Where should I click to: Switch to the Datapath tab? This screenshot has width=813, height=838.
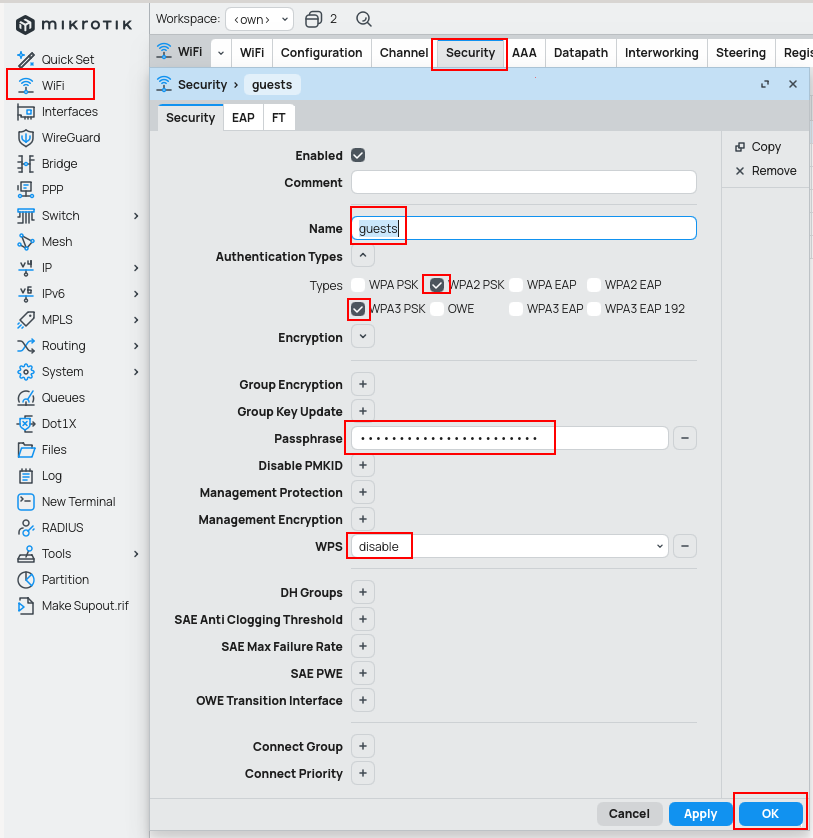(x=581, y=53)
